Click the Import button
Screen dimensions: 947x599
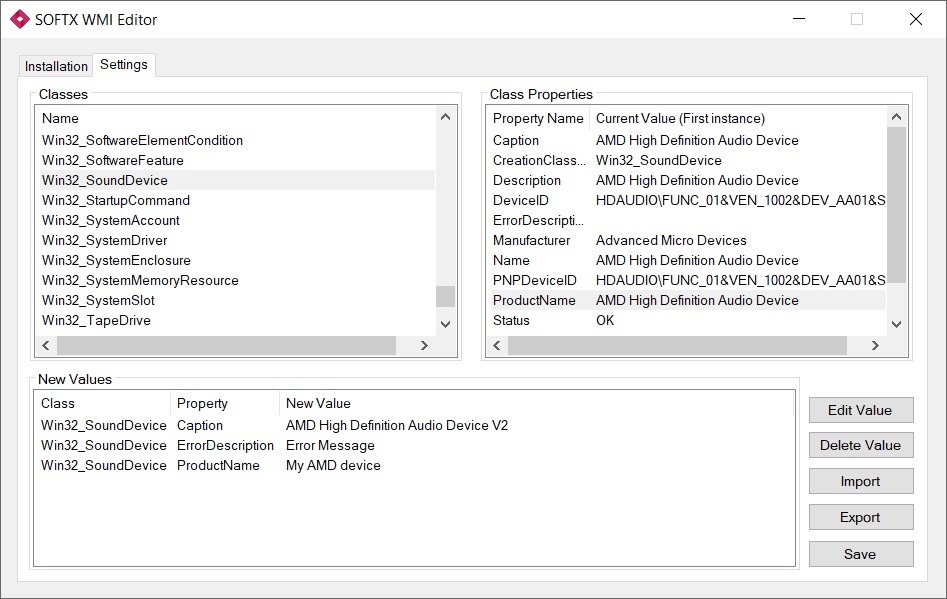pyautogui.click(x=860, y=481)
